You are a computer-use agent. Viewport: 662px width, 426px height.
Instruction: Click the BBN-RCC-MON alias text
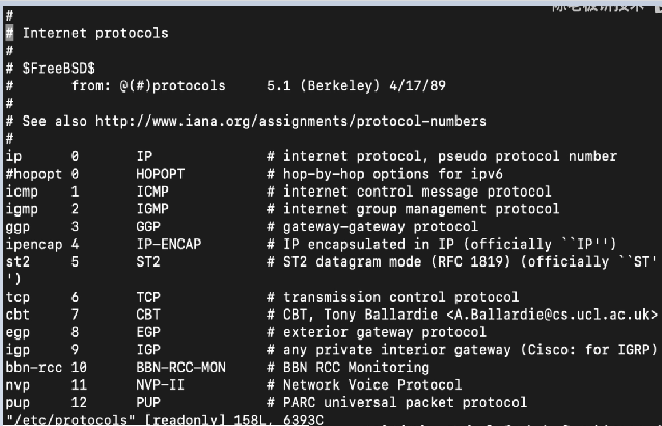click(181, 367)
